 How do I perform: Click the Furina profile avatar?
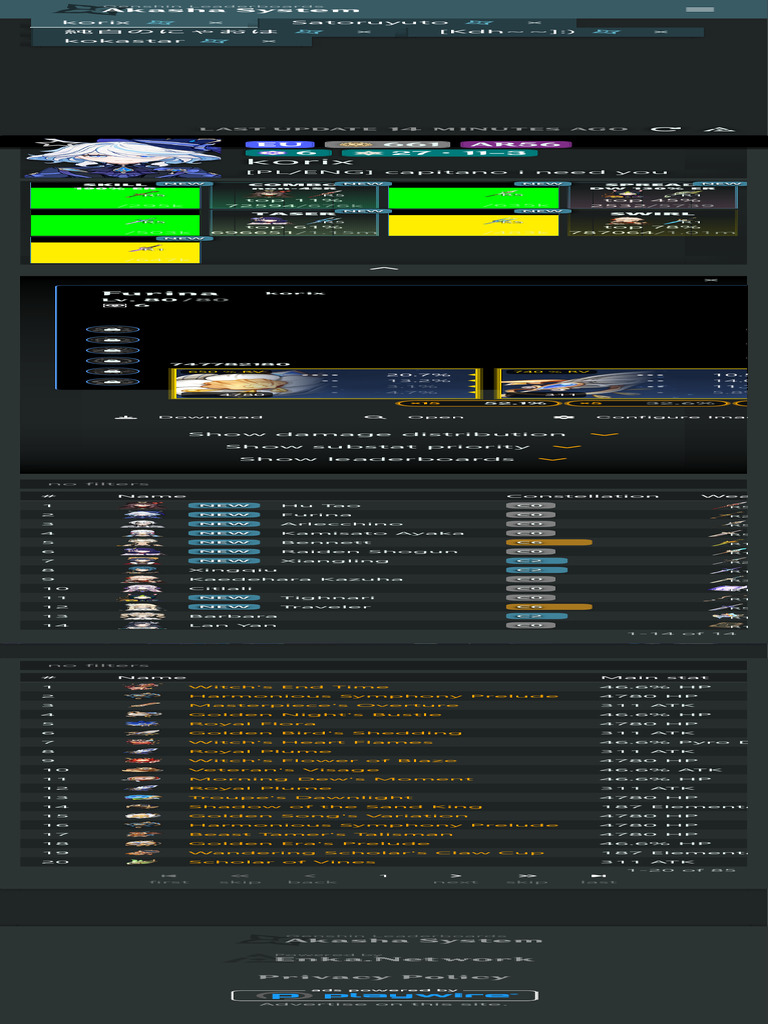tap(123, 157)
